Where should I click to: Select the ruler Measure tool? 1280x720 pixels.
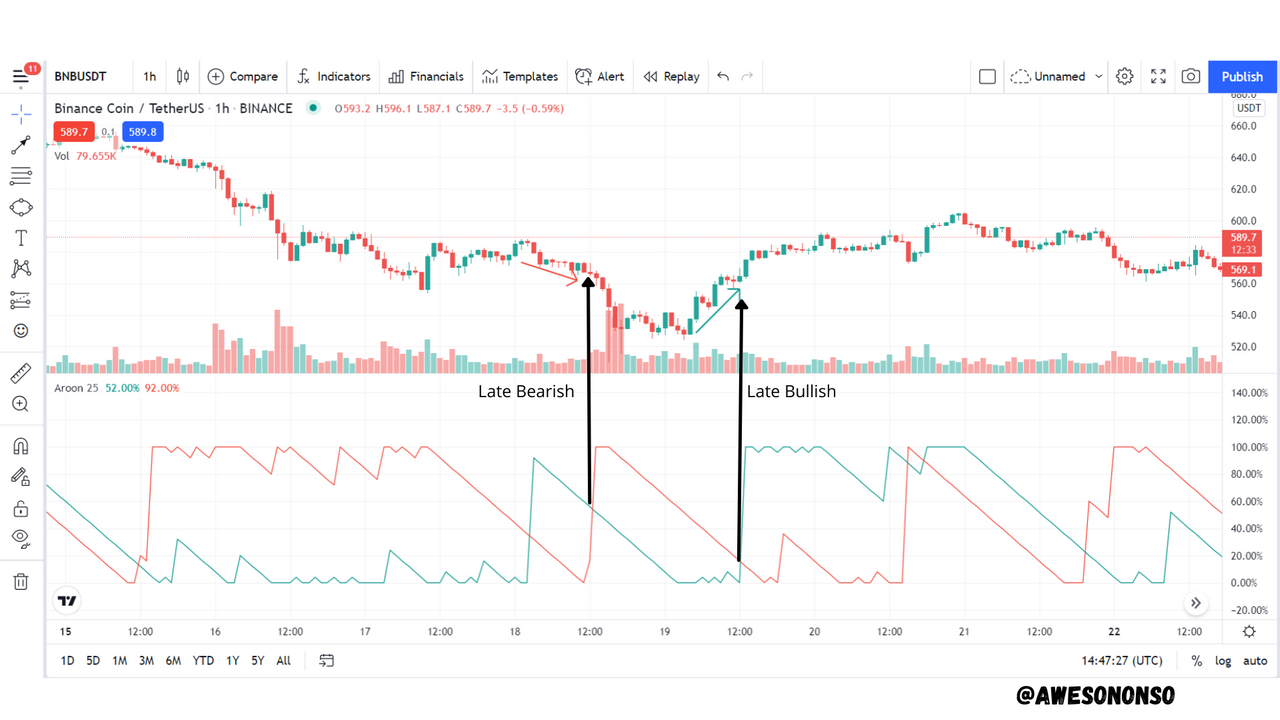pos(21,374)
